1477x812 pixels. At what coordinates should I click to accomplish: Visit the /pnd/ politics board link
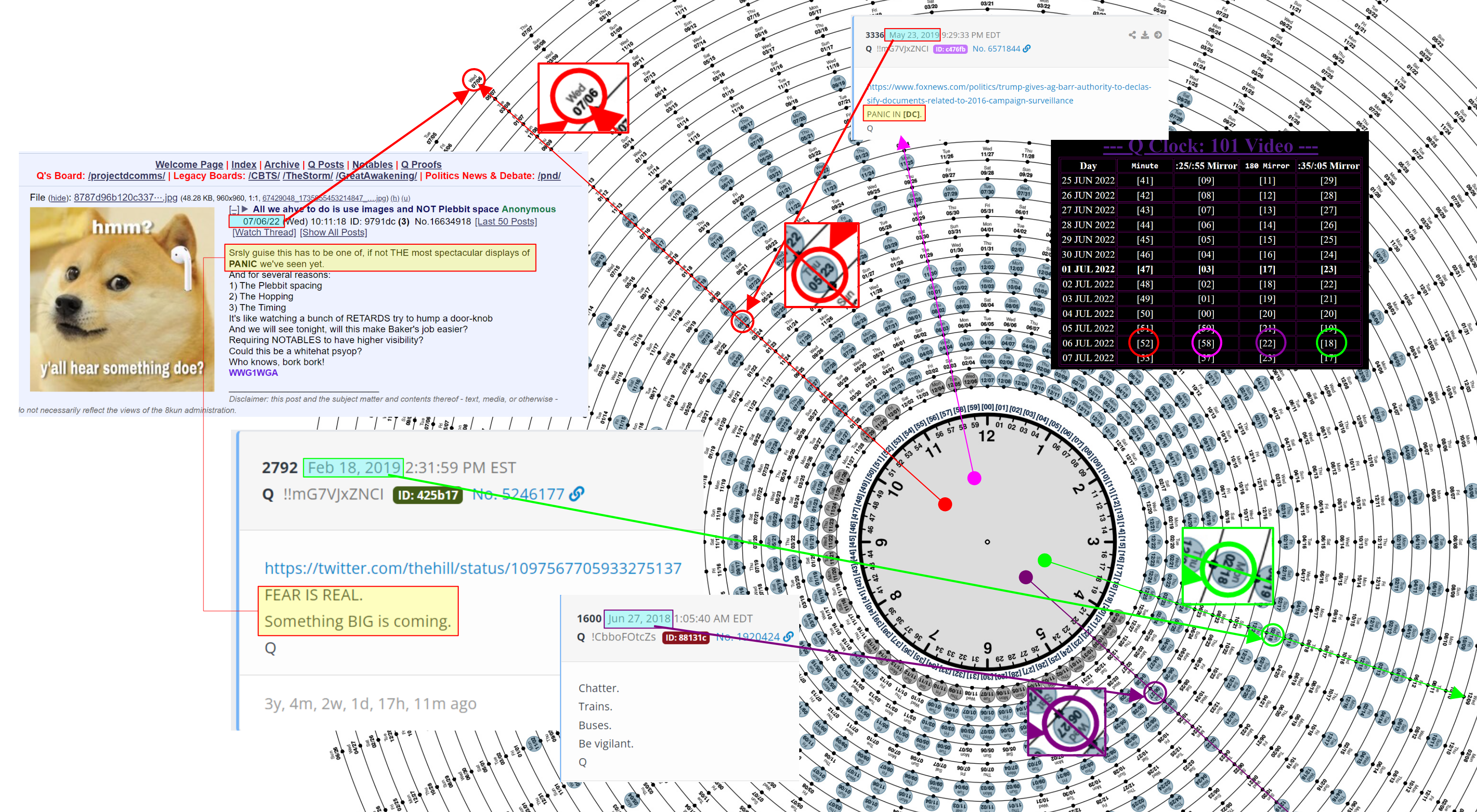(549, 176)
